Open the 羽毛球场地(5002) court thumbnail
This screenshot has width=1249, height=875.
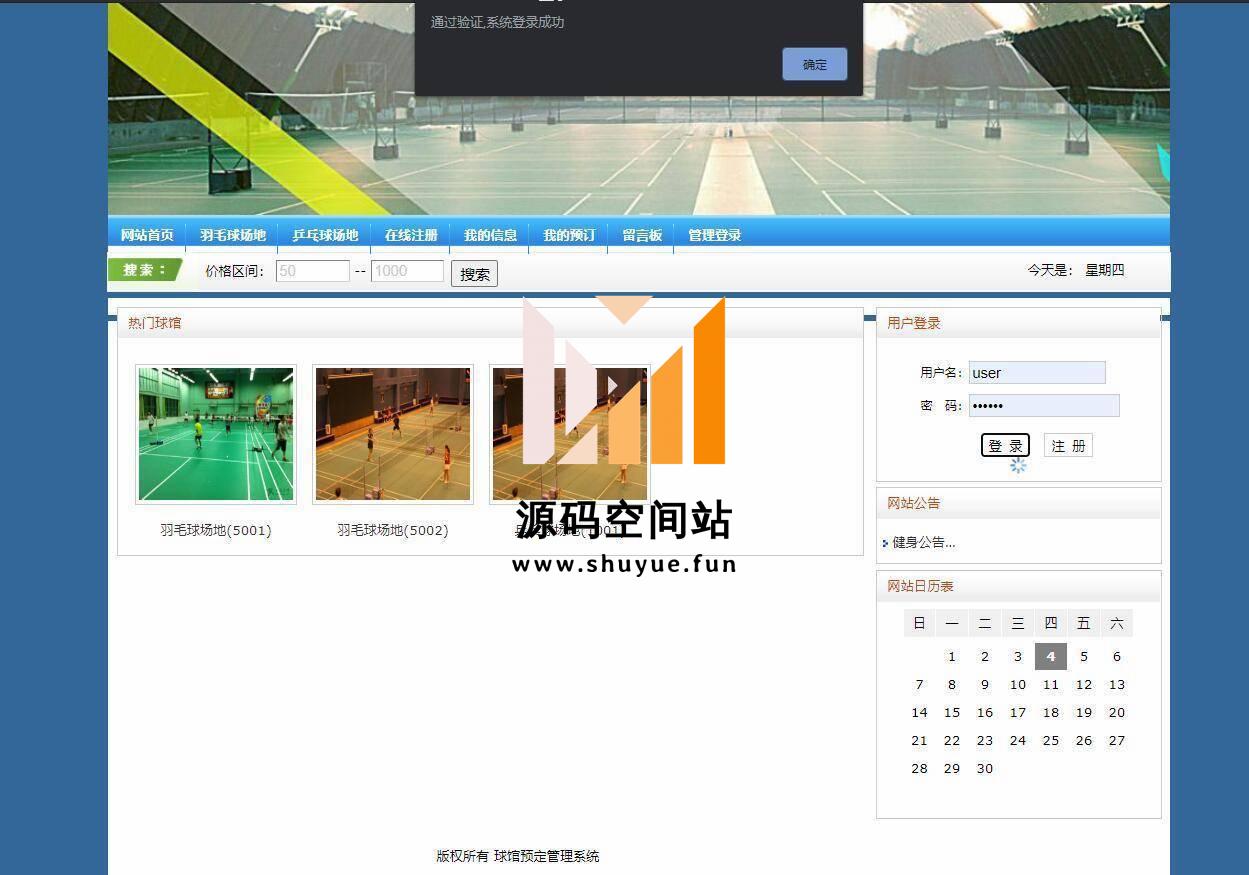tap(393, 434)
